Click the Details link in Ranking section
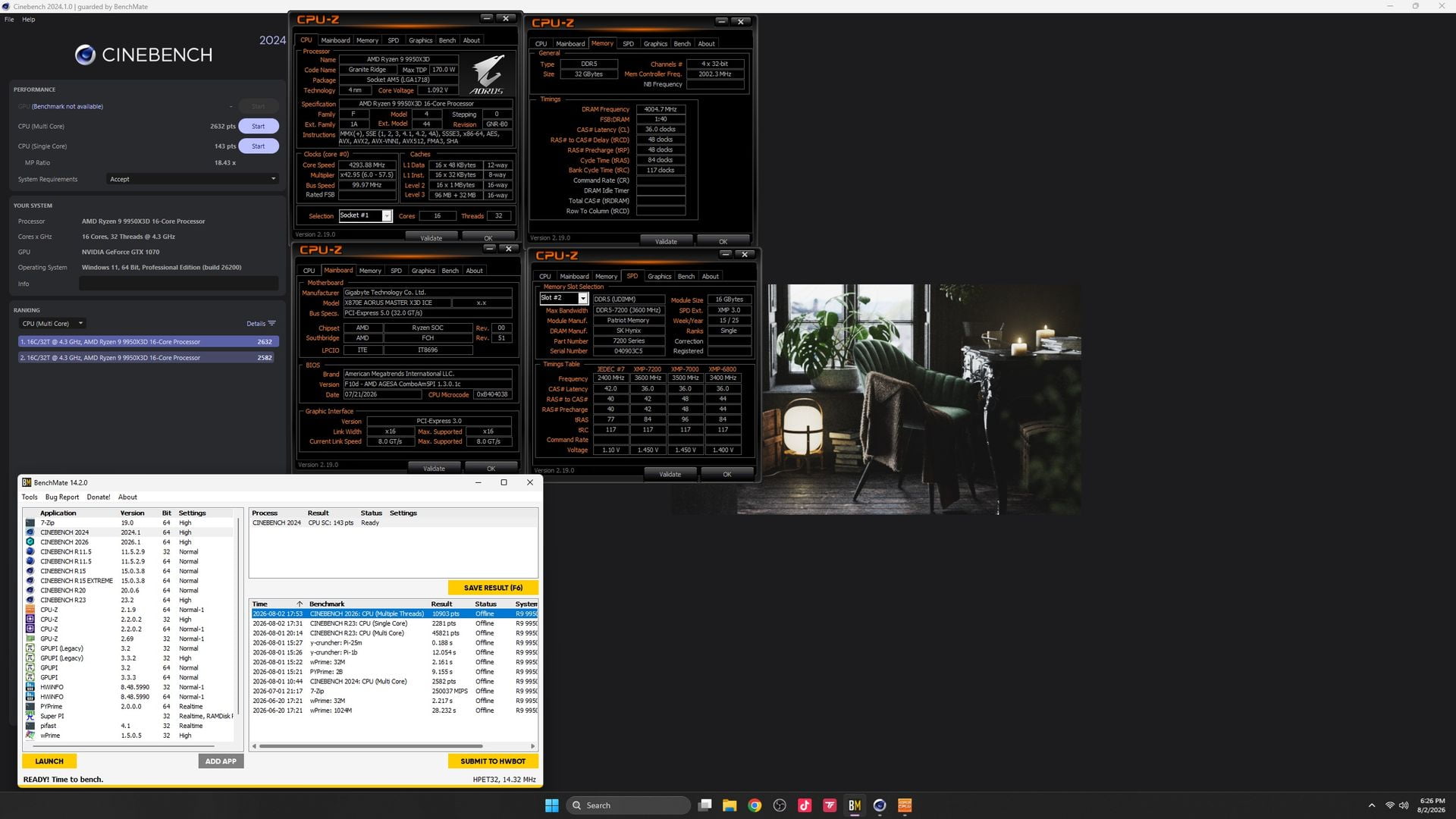The width and height of the screenshot is (1456, 819). [256, 324]
